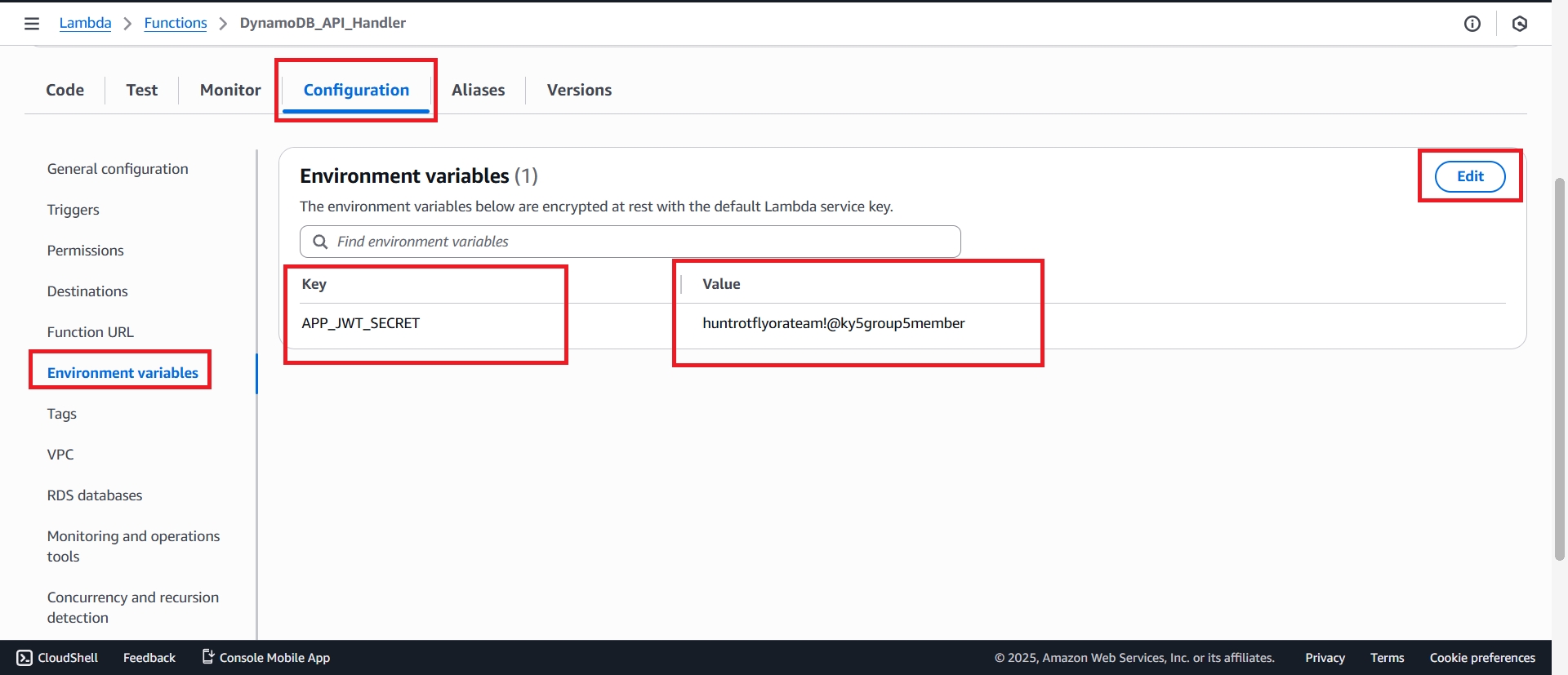Select Triggers in the sidebar
This screenshot has width=1568, height=675.
(73, 210)
